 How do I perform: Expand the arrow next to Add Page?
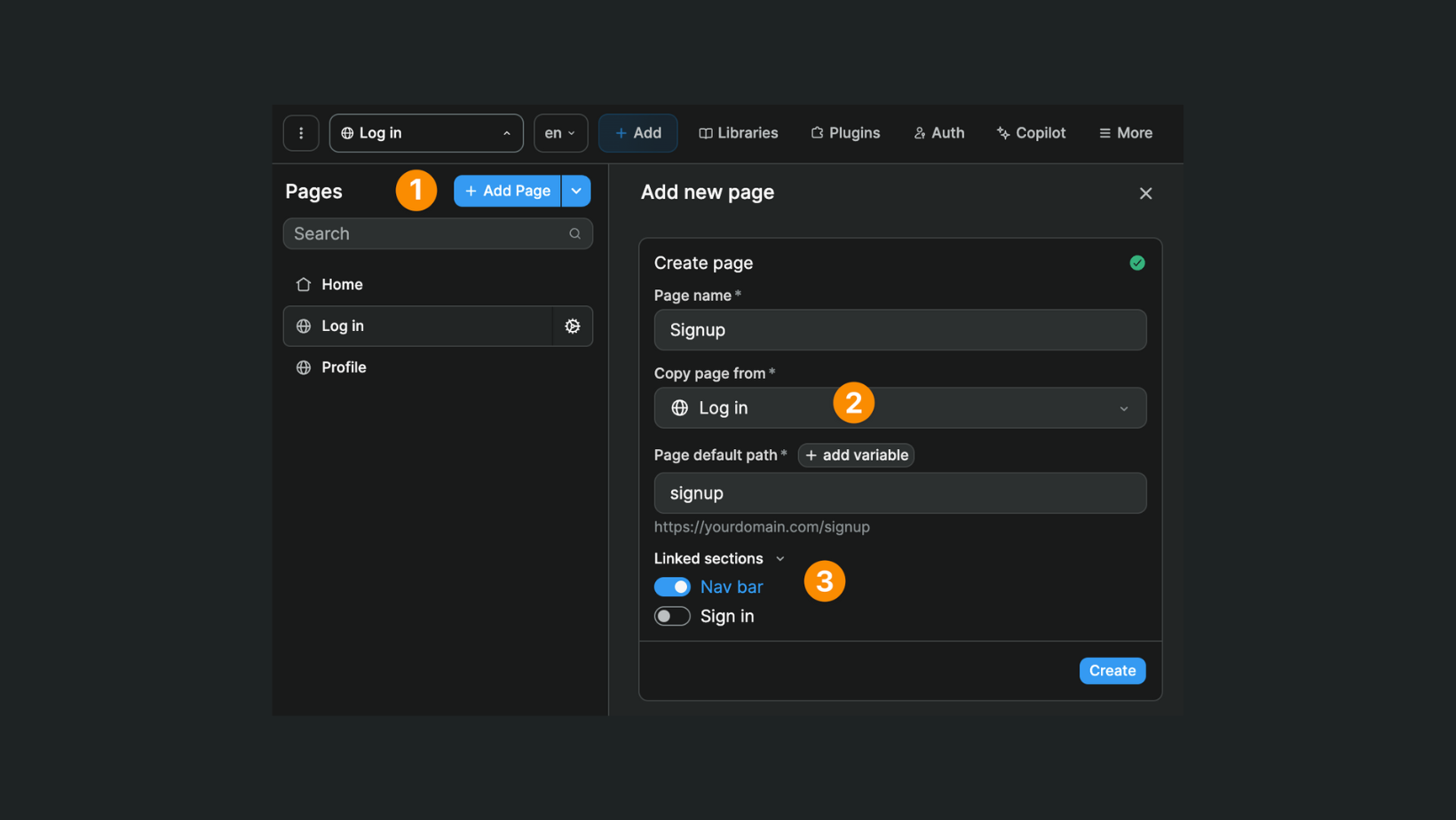click(576, 191)
